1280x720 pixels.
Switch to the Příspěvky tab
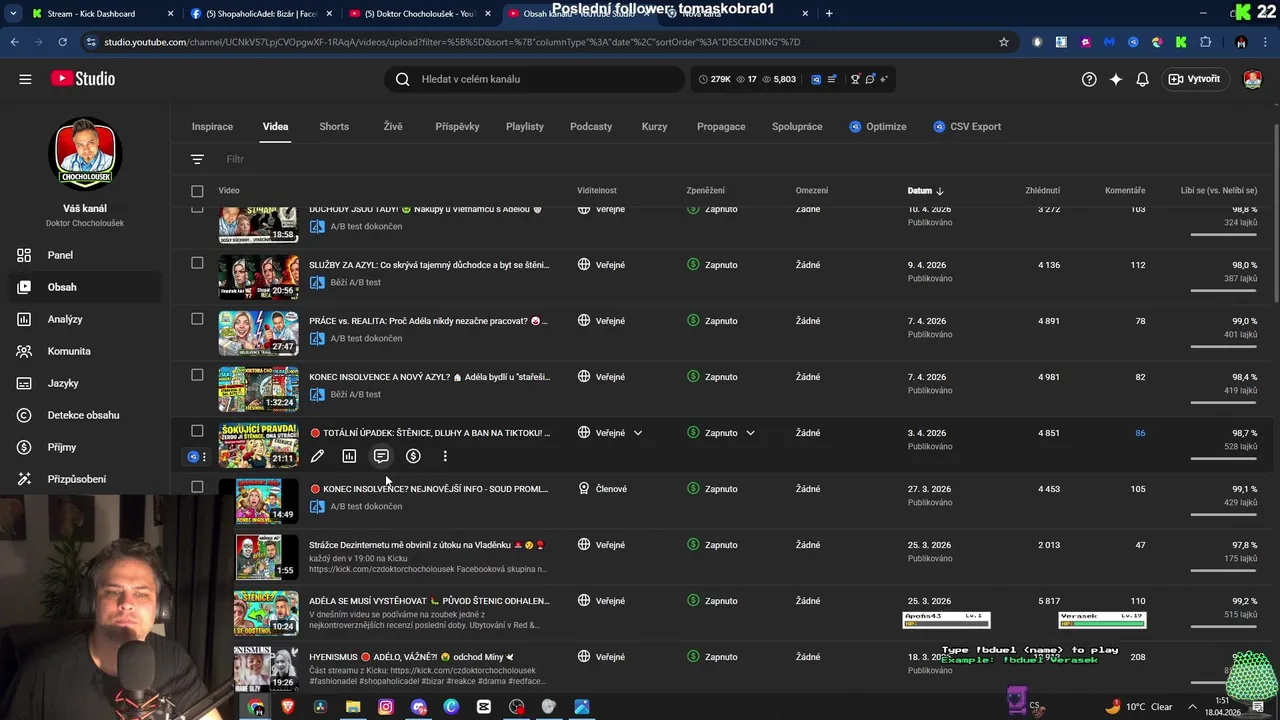click(x=457, y=127)
